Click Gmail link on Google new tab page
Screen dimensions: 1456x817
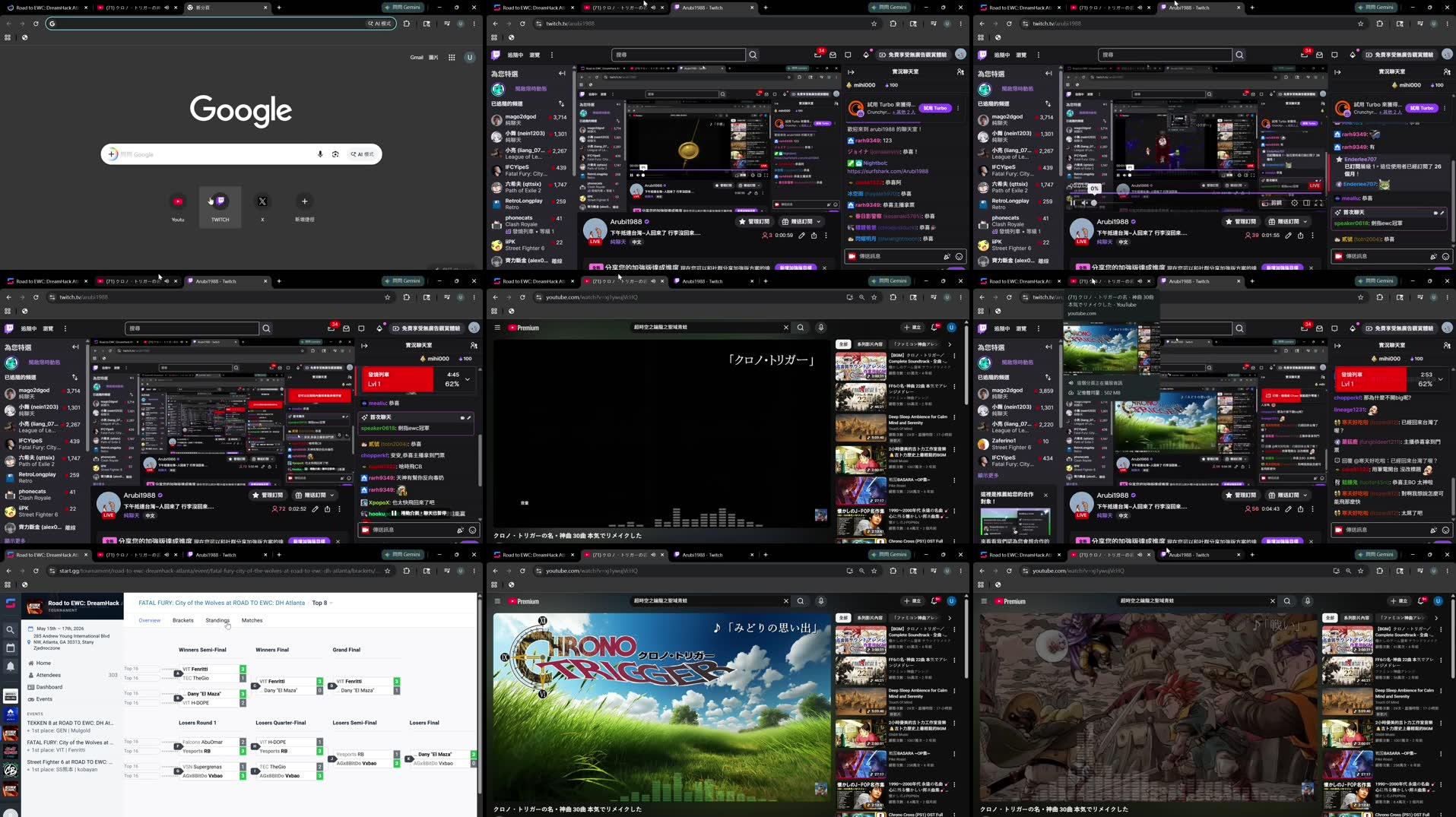click(x=417, y=57)
